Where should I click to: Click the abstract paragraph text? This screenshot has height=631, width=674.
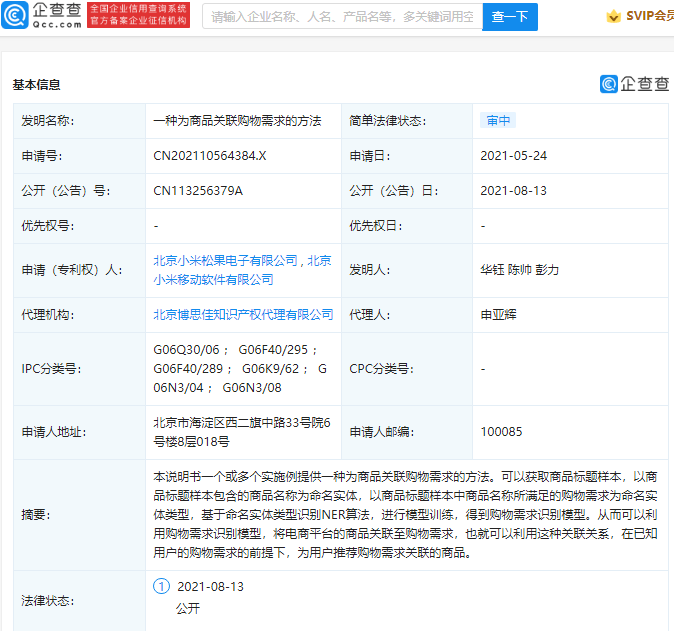[405, 515]
